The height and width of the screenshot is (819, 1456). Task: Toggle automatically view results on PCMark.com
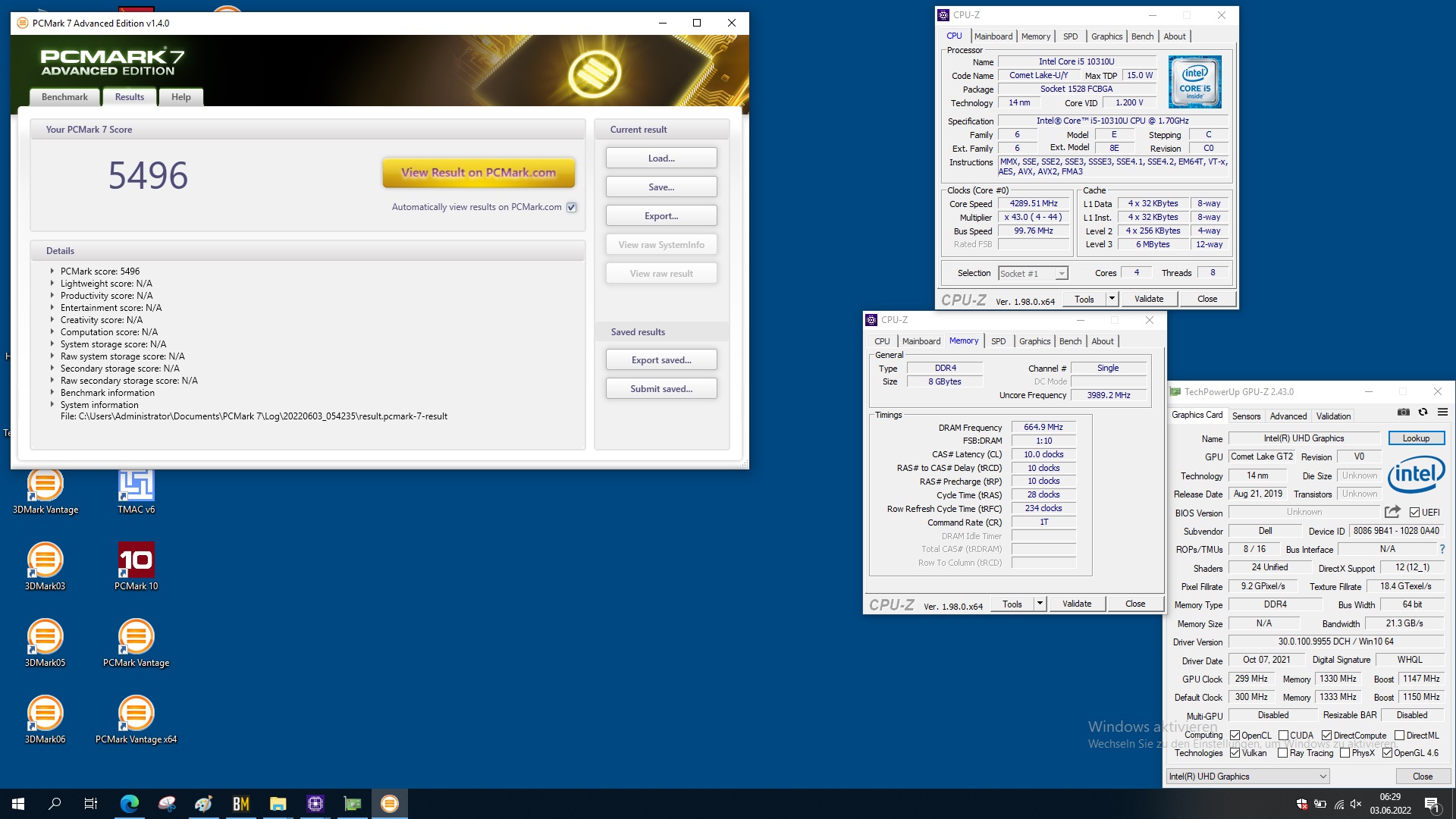coord(572,207)
